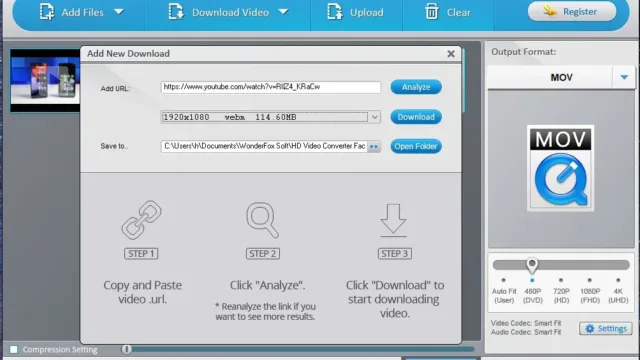Screen dimensions: 640x360
Task: Select 1080P (FHD) resolution
Action: tap(590, 291)
